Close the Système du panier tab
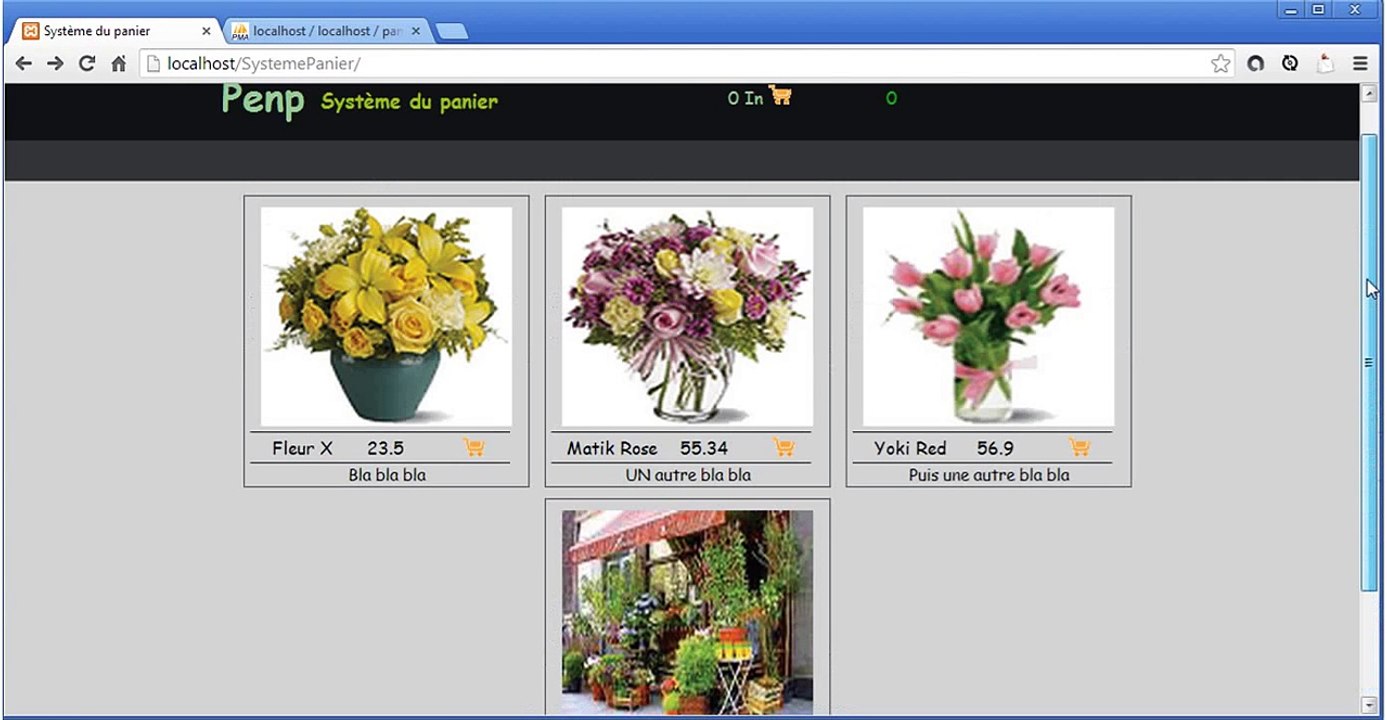Image resolution: width=1387 pixels, height=720 pixels. [x=206, y=31]
